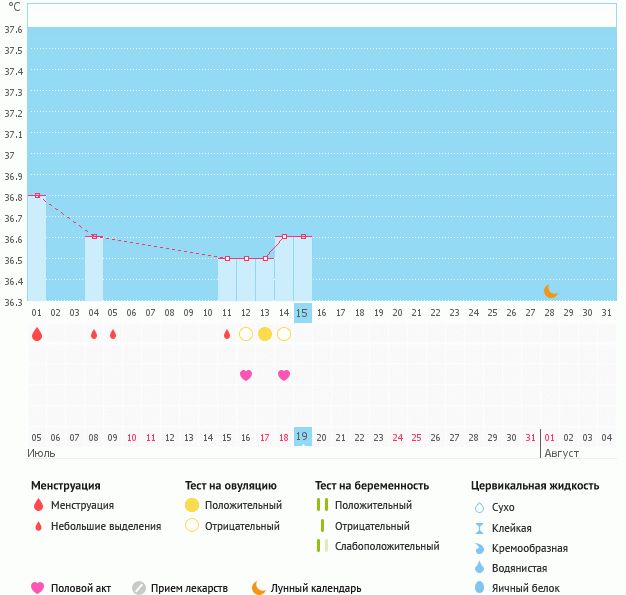The image size is (626, 595).
Task: Click the large menstruation drop on day 01
Action: (37, 334)
